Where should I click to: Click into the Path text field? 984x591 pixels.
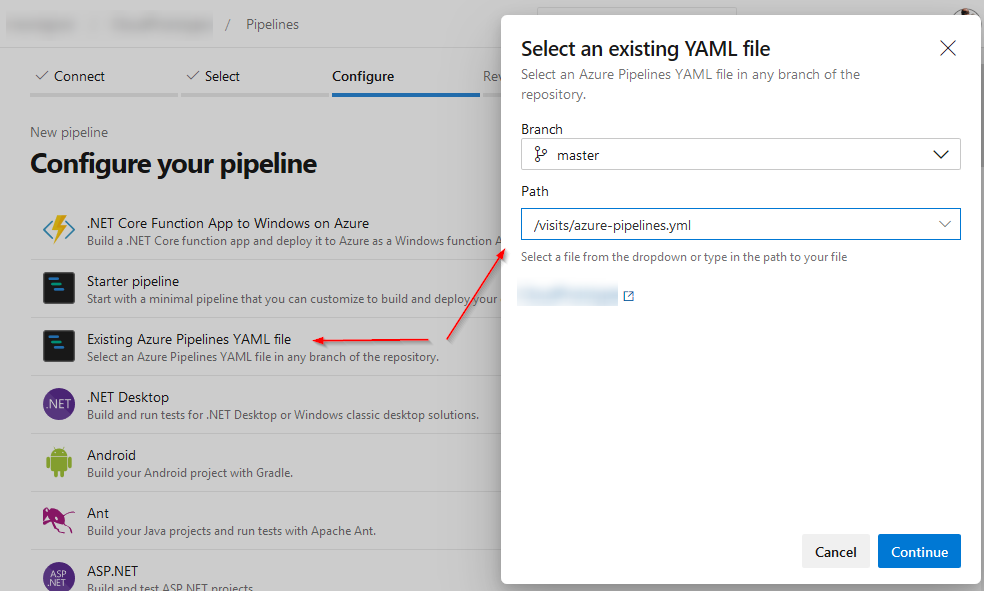(720, 224)
